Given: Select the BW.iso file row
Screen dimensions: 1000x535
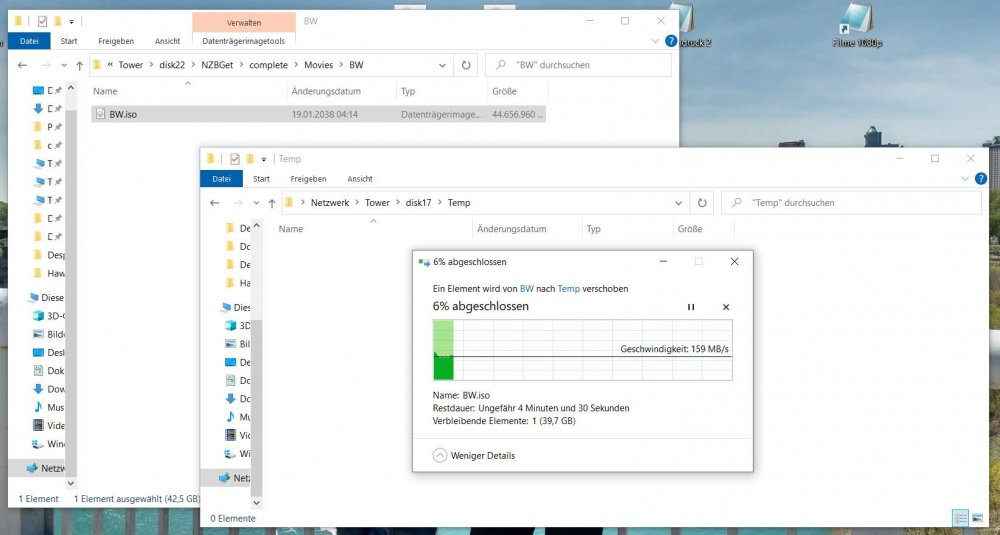Looking at the screenshot, I should [x=318, y=115].
